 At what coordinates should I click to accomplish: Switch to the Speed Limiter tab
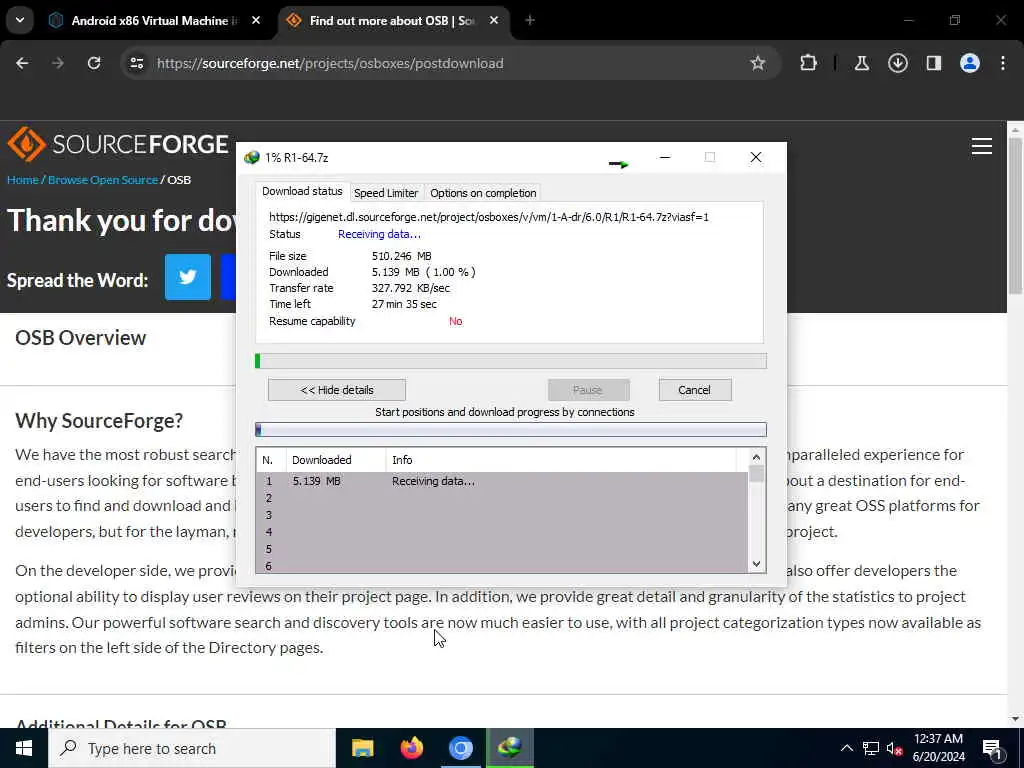click(386, 193)
